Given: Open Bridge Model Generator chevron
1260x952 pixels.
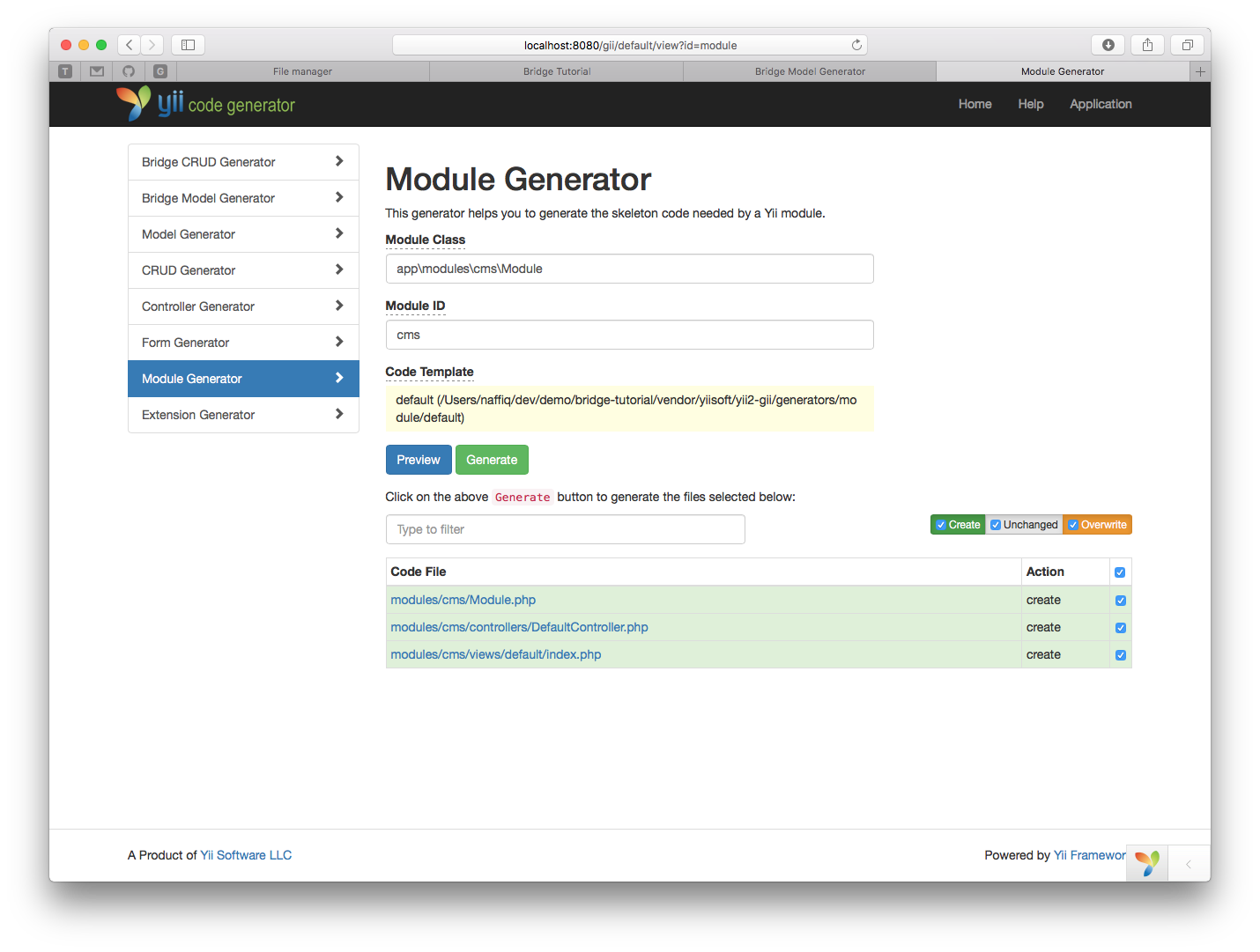Looking at the screenshot, I should 339,197.
